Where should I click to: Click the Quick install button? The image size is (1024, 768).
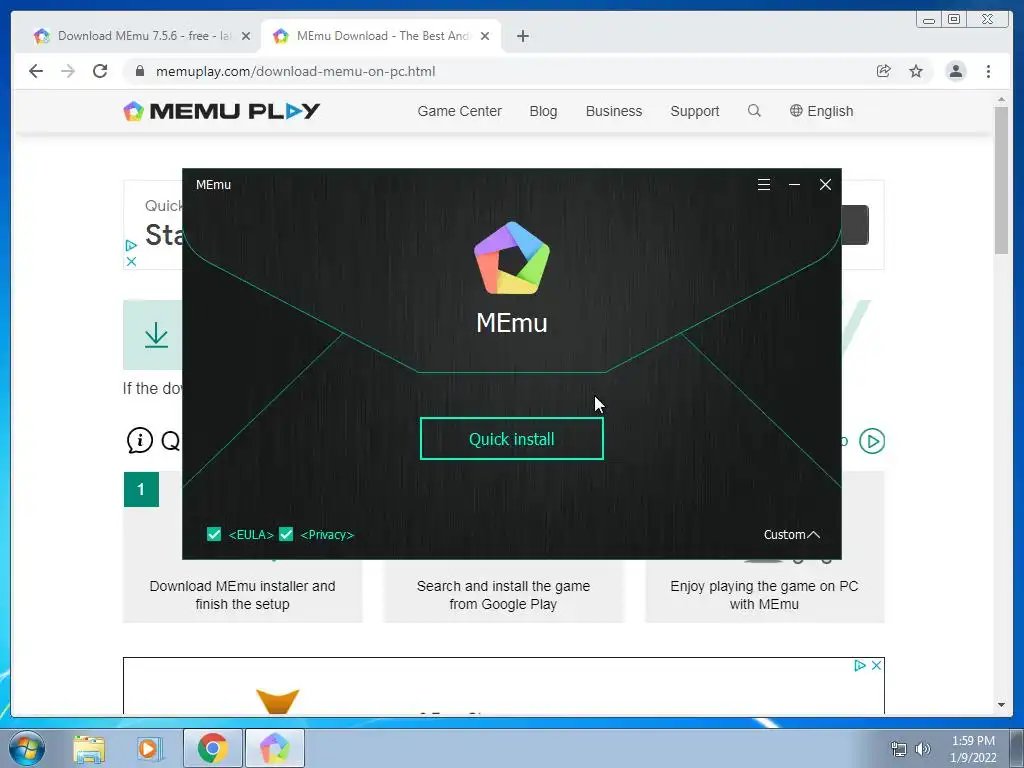tap(511, 439)
